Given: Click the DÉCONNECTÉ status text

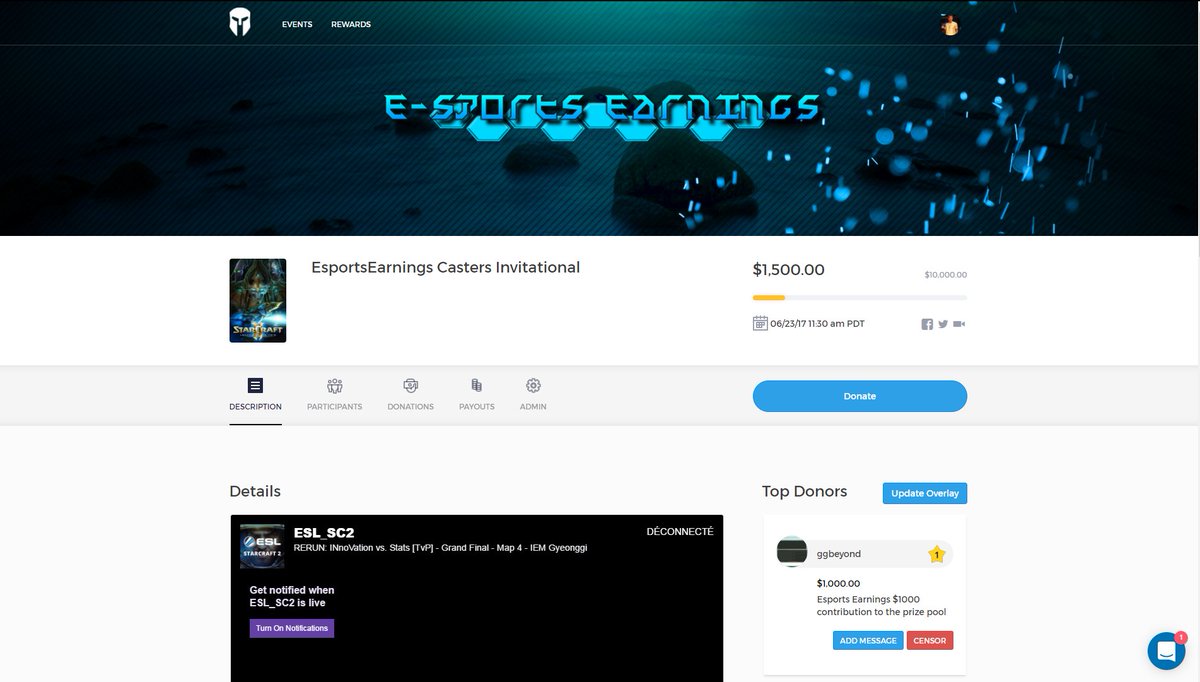Looking at the screenshot, I should click(x=680, y=532).
